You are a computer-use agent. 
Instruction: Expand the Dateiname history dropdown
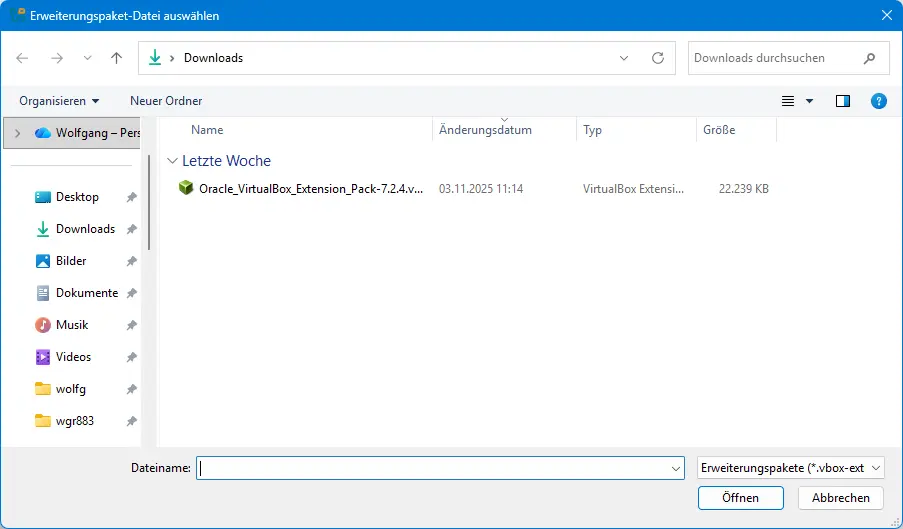pyautogui.click(x=676, y=469)
